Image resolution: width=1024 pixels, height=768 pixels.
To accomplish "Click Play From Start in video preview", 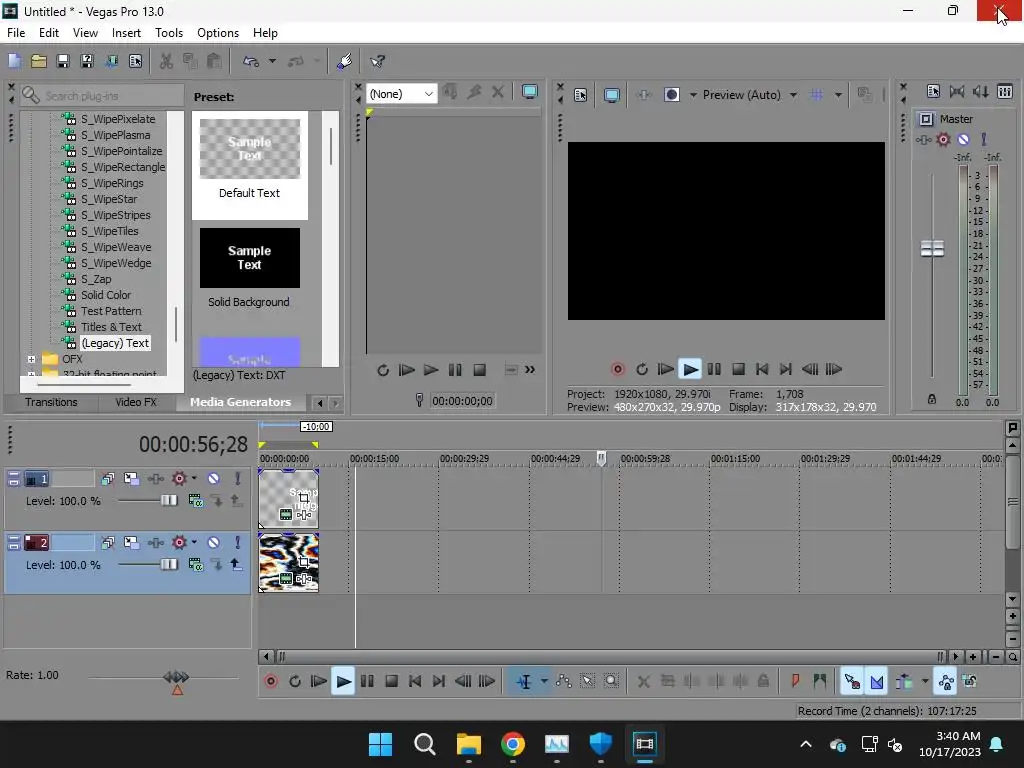I will tap(665, 369).
